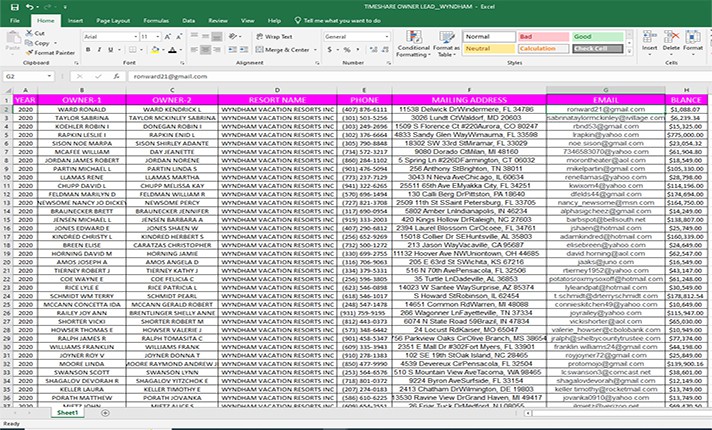The height and width of the screenshot is (430, 712).
Task: Open Clipboard group dialog launcher
Action: 76,63
